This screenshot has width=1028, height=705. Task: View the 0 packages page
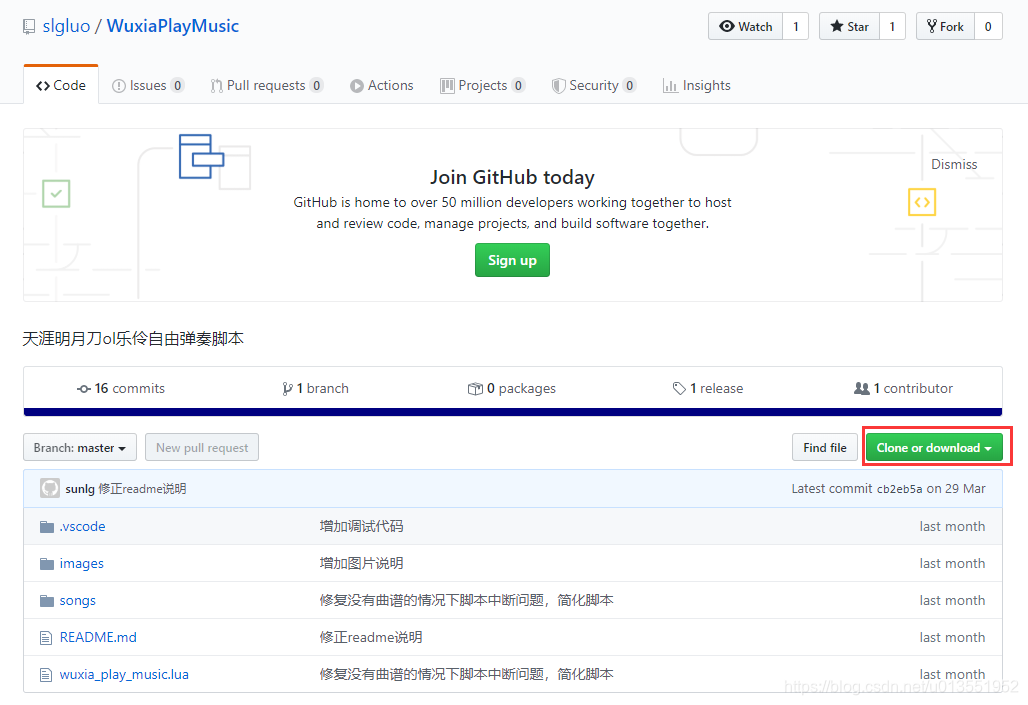pos(511,388)
